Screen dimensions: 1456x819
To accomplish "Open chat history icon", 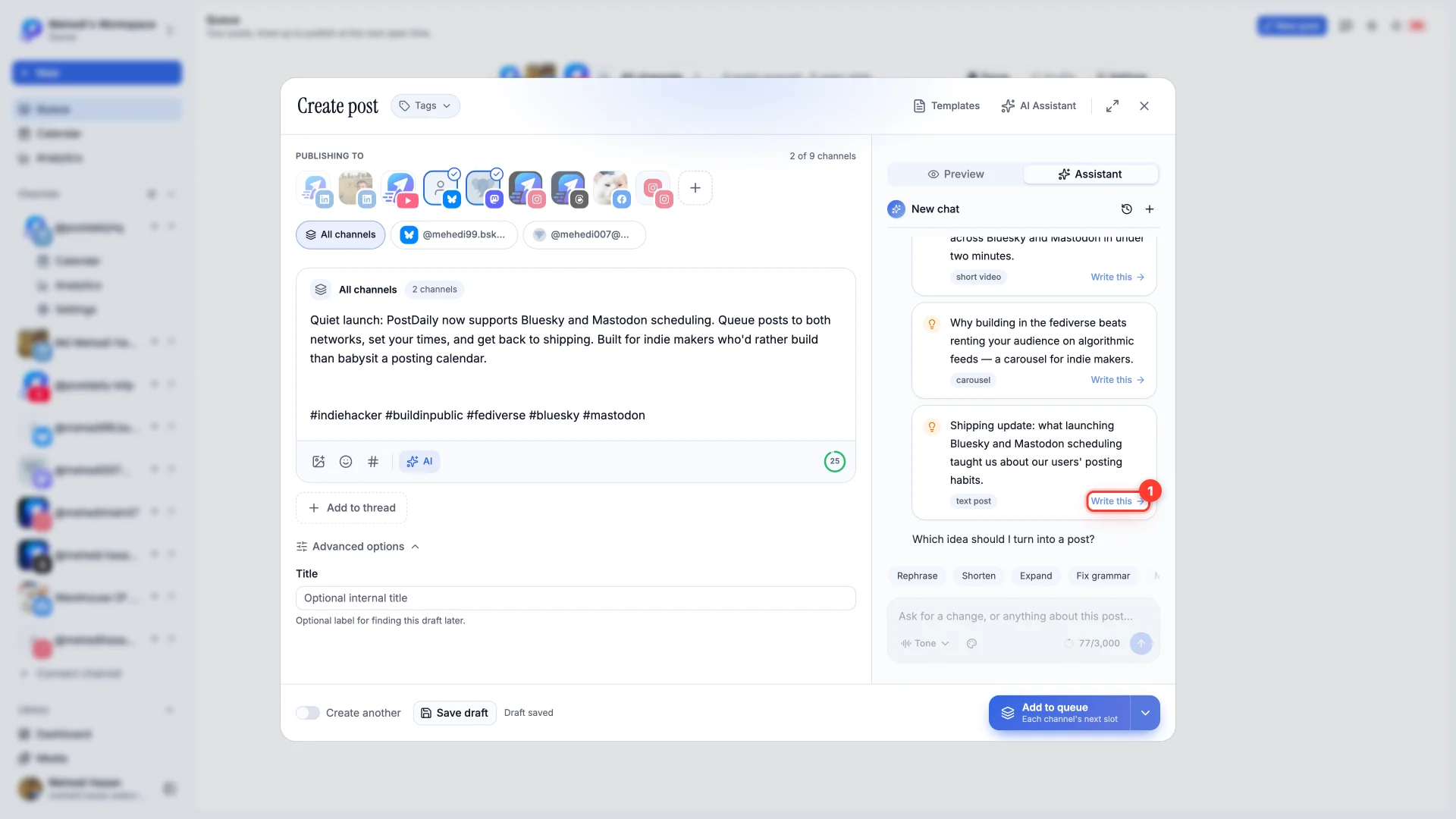I will click(1127, 209).
